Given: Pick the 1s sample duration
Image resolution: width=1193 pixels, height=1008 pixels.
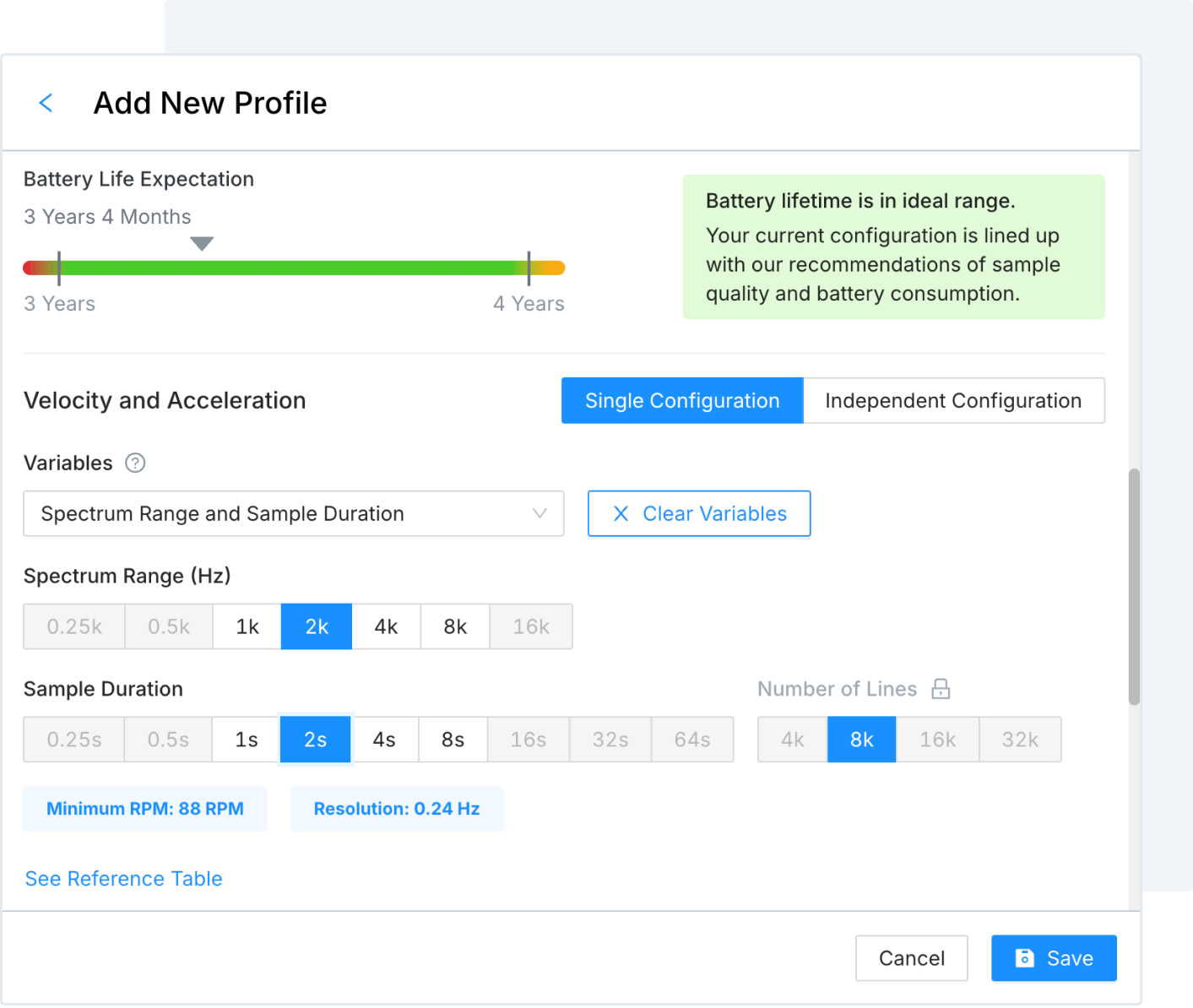Looking at the screenshot, I should [x=247, y=740].
